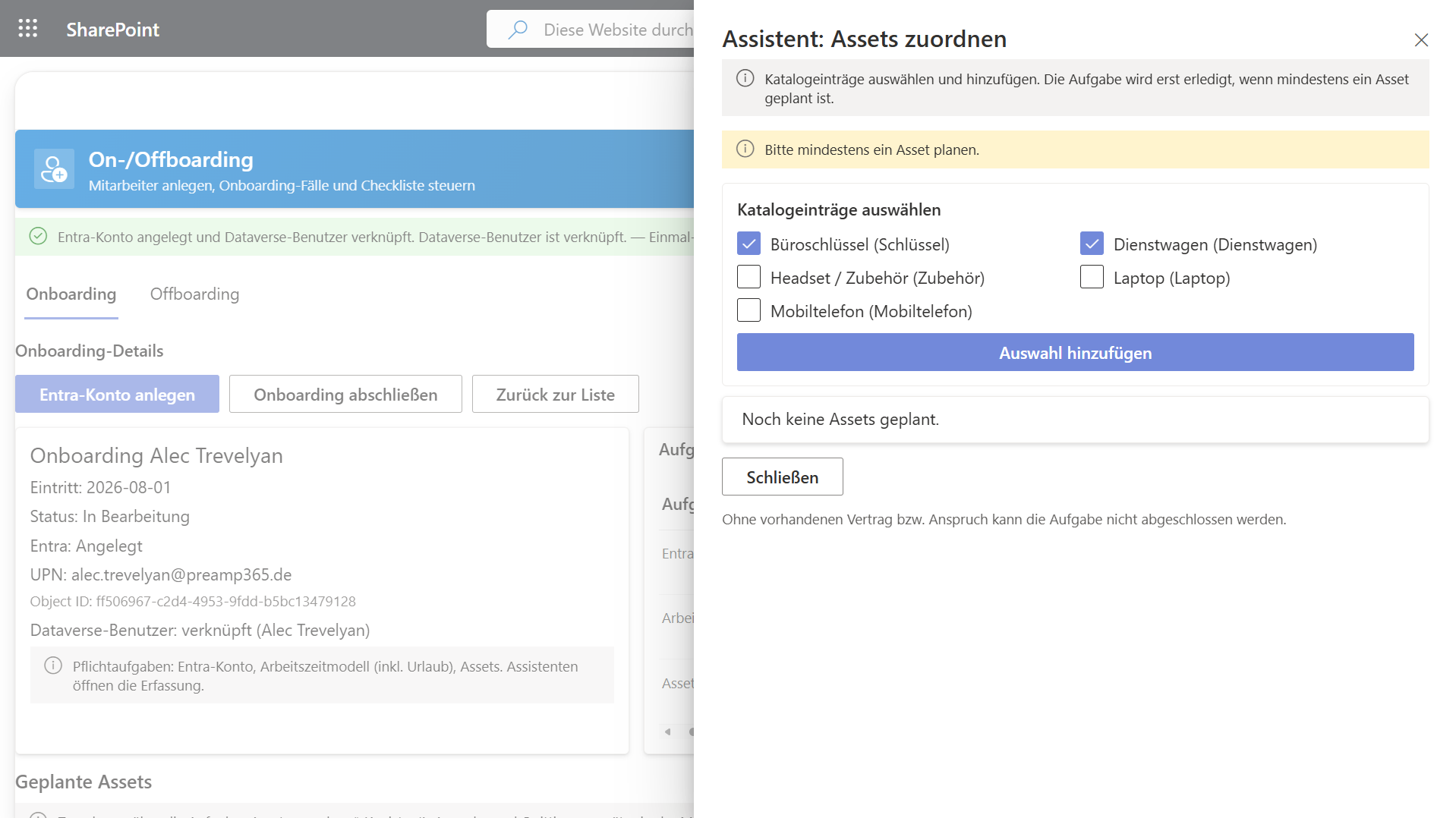Viewport: 1456px width, 818px height.
Task: Click the Object ID text line
Action: 193,601
